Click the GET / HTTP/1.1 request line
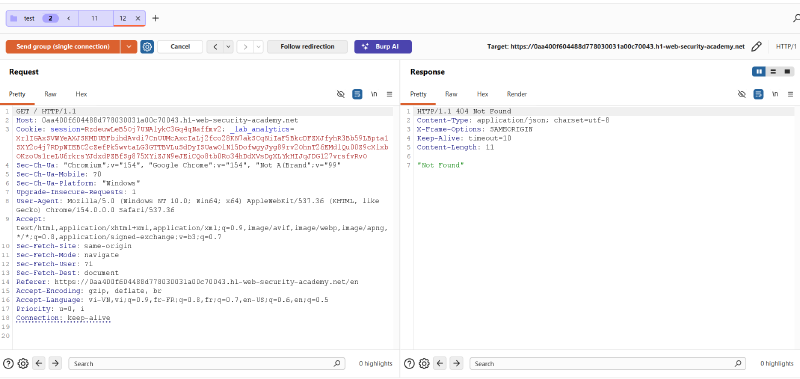 46,111
